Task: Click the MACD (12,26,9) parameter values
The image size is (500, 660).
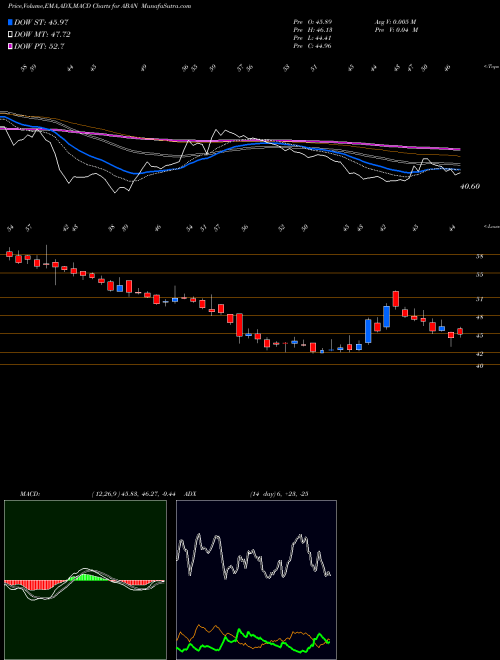Action: coord(136,494)
